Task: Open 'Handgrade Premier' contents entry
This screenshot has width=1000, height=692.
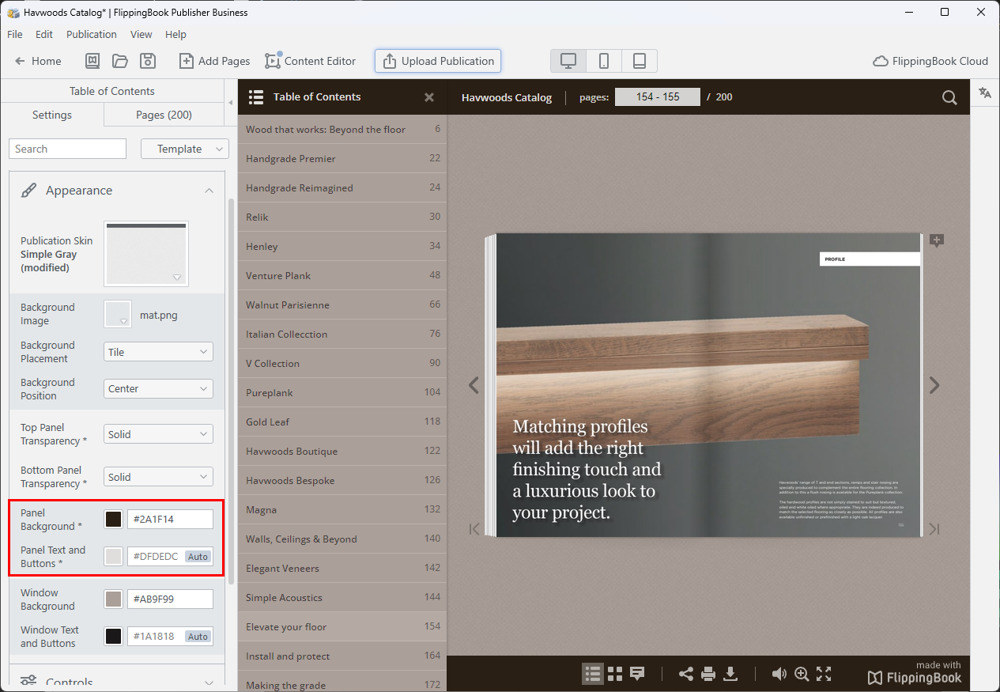Action: point(342,158)
